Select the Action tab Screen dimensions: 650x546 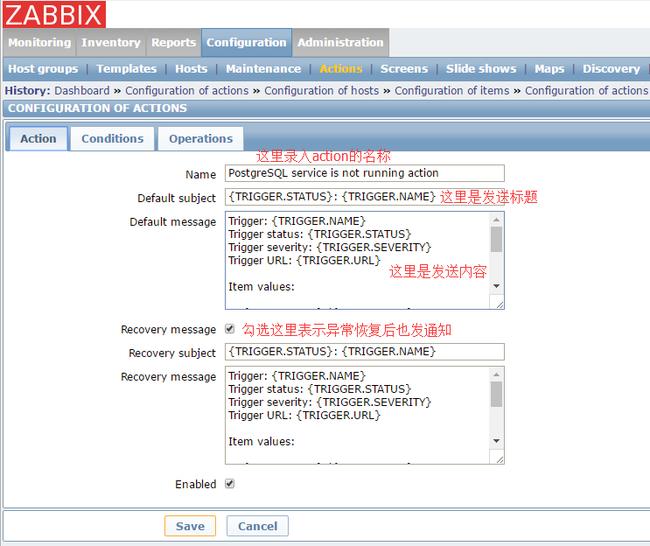[x=38, y=139]
